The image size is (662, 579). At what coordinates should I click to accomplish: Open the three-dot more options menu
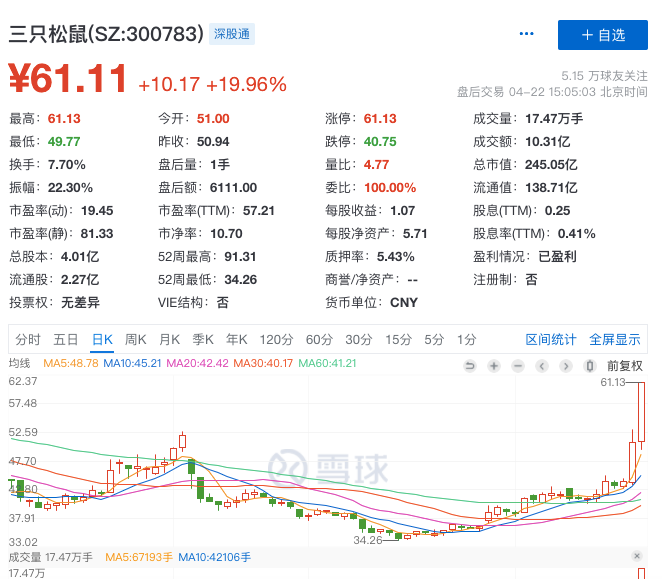tap(526, 34)
